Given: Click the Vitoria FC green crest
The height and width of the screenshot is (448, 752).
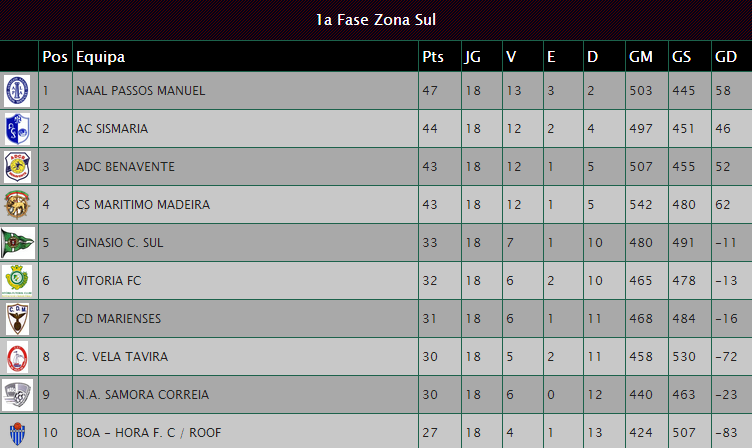Looking at the screenshot, I should (17, 281).
